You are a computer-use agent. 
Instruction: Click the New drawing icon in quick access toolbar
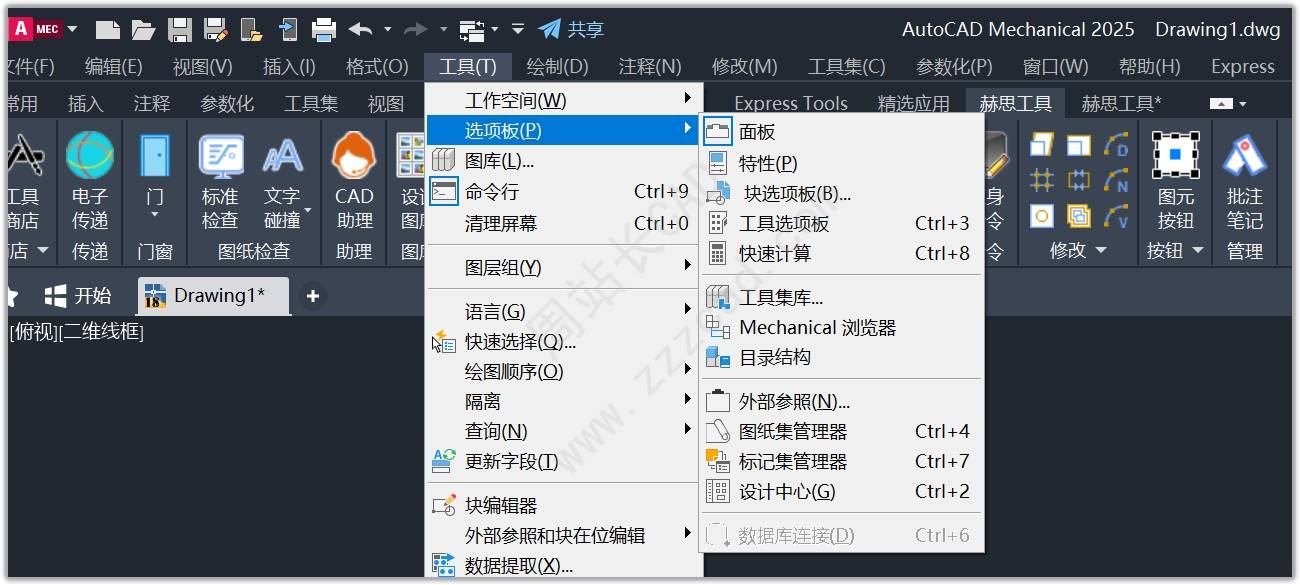coord(108,29)
